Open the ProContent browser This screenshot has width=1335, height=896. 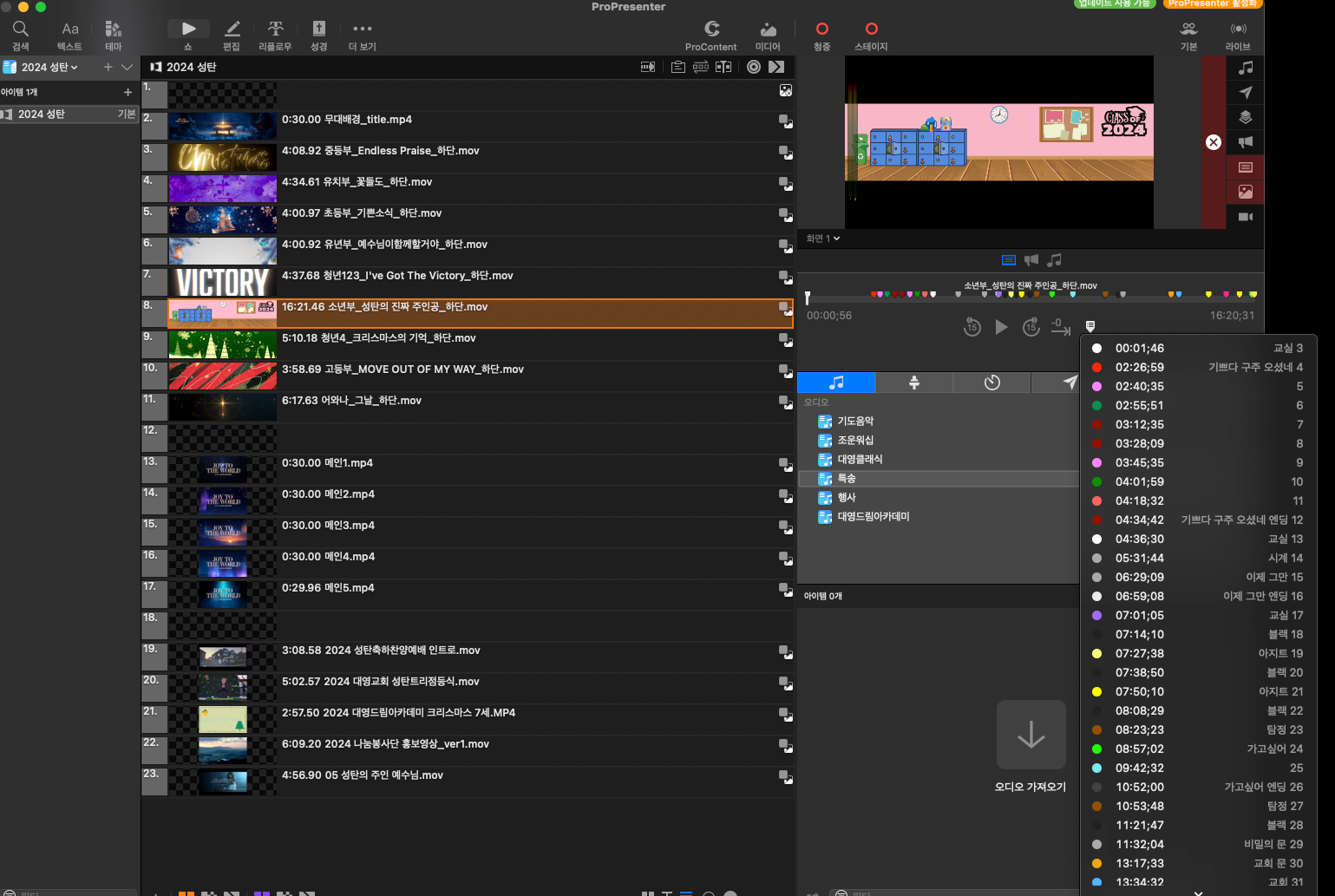[710, 35]
